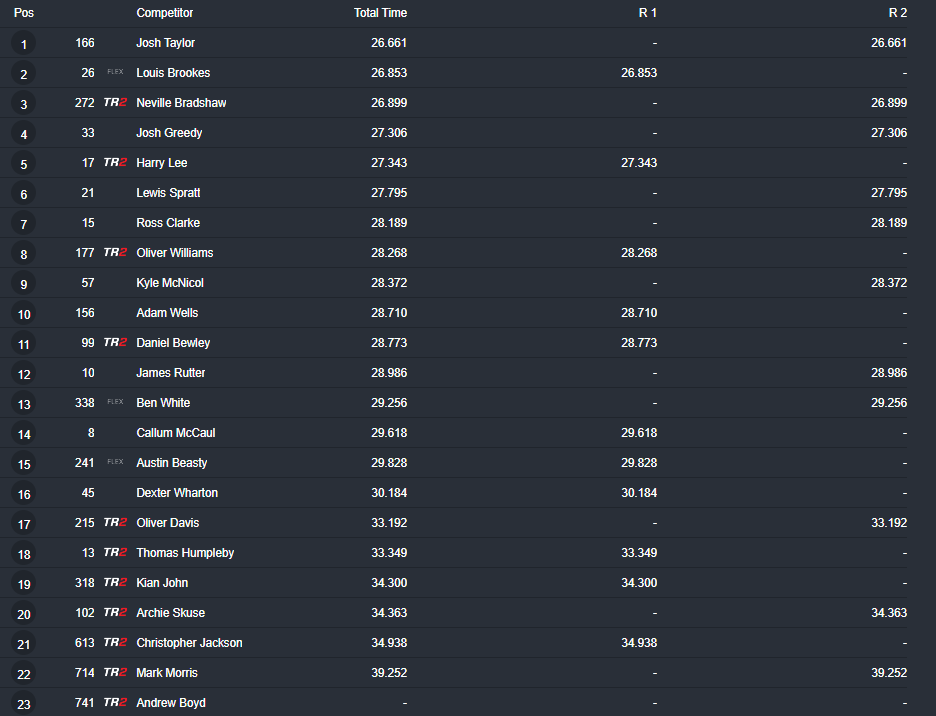The width and height of the screenshot is (936, 716).
Task: Select the FLEX icon beside Ben White
Action: (115, 403)
